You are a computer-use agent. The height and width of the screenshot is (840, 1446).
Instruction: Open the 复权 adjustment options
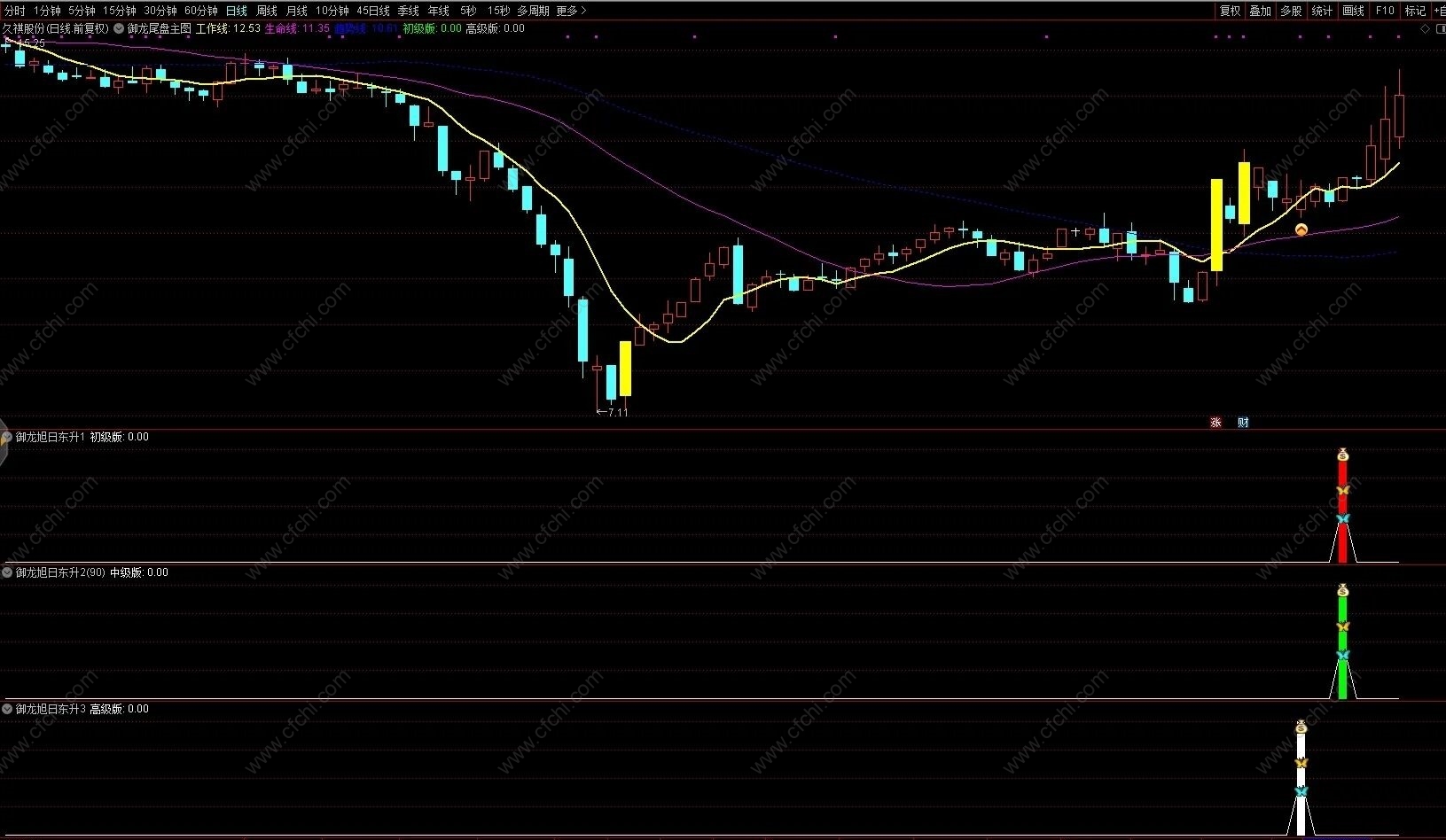point(1230,11)
